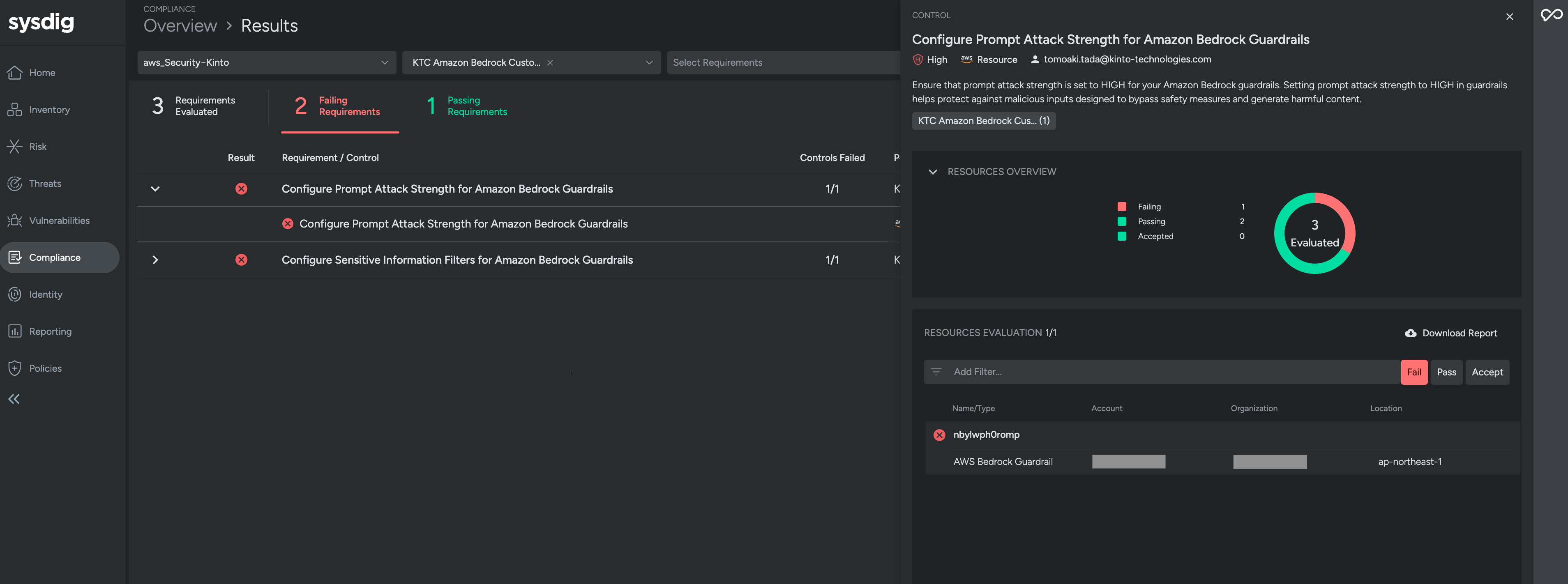The width and height of the screenshot is (1568, 584).
Task: Click the Location column header
Action: click(1386, 408)
